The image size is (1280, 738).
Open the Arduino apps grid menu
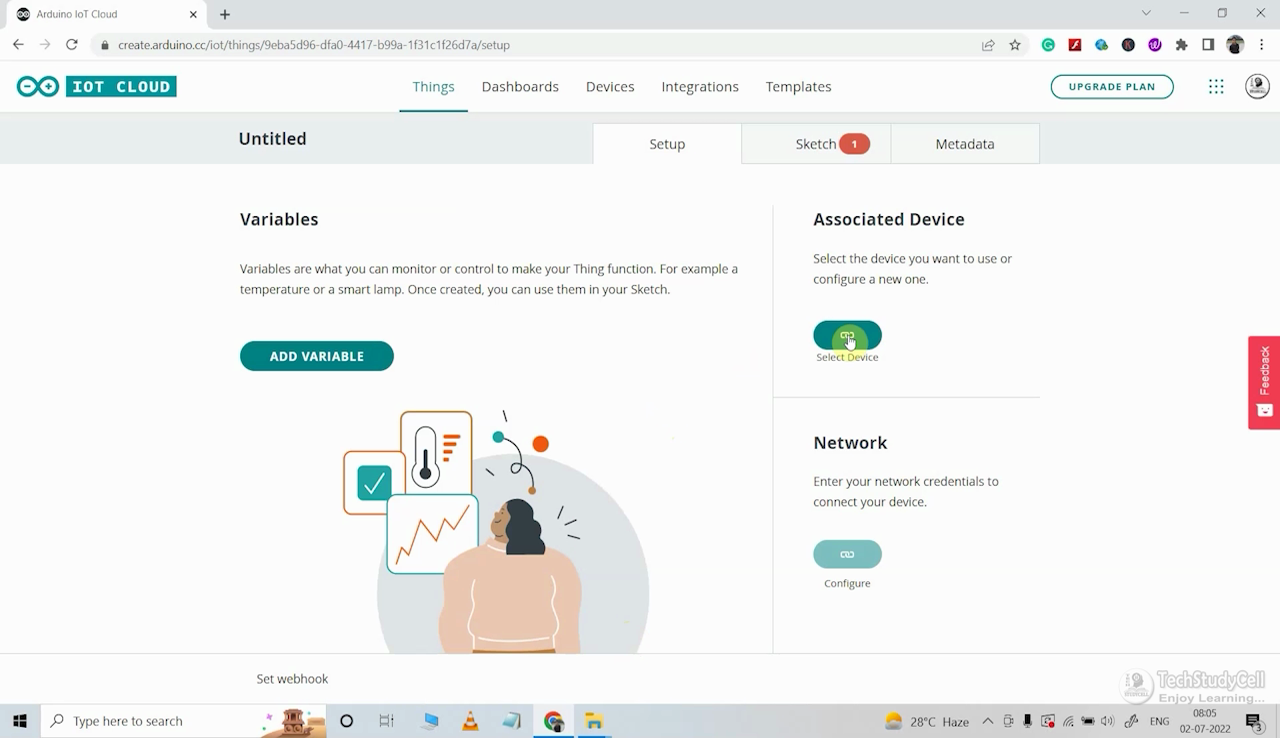click(x=1216, y=86)
